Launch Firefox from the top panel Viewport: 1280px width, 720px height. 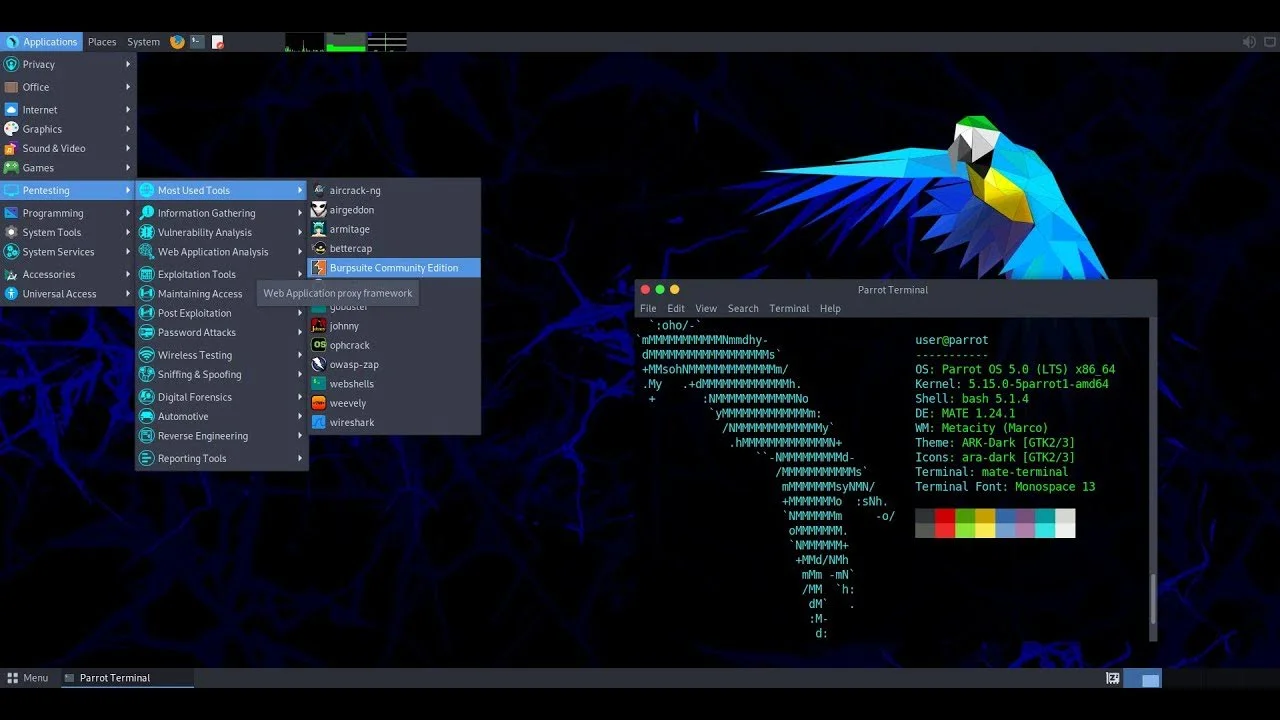point(178,42)
